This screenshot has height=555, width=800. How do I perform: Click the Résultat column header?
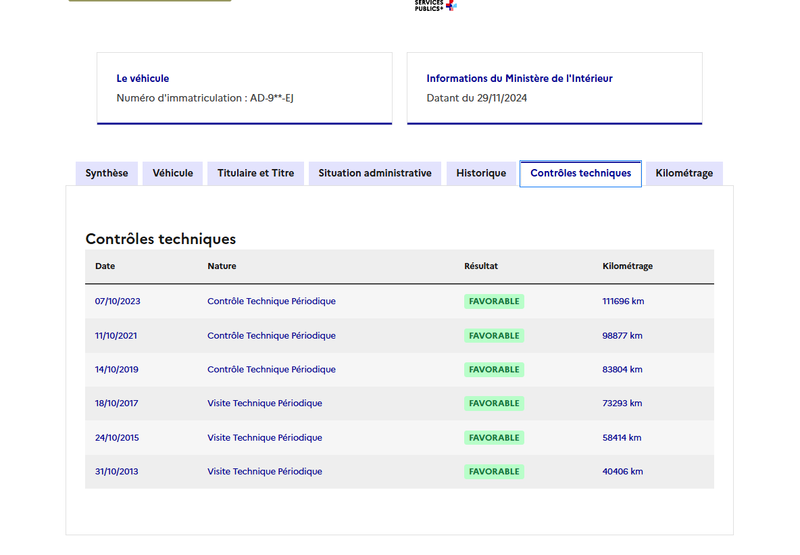coord(481,266)
